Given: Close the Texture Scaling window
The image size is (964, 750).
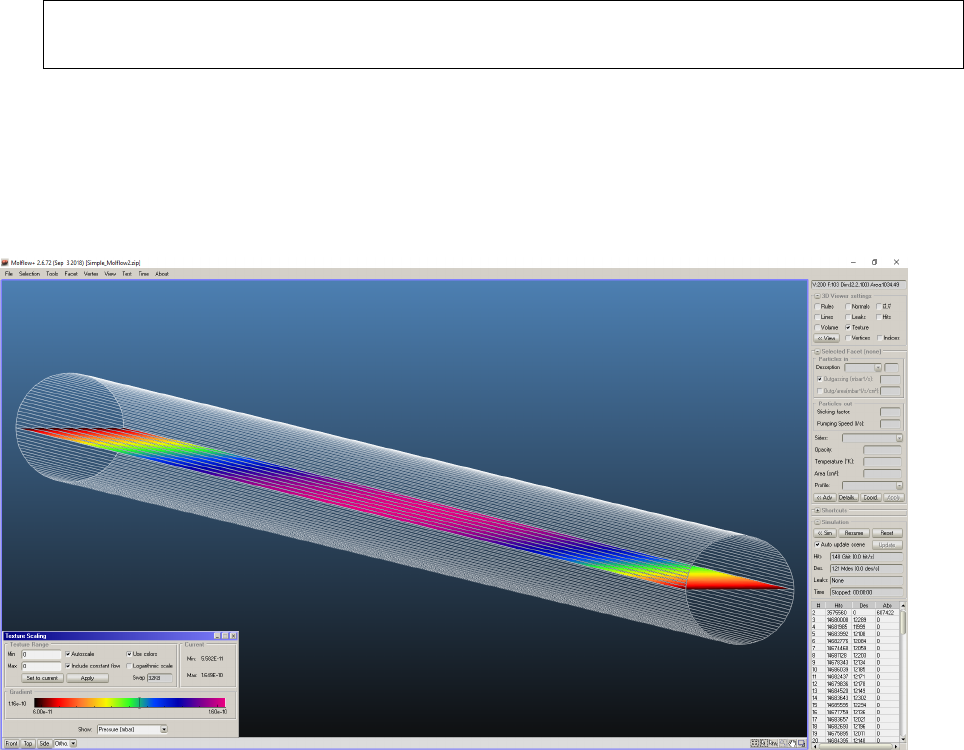Looking at the screenshot, I should (233, 636).
